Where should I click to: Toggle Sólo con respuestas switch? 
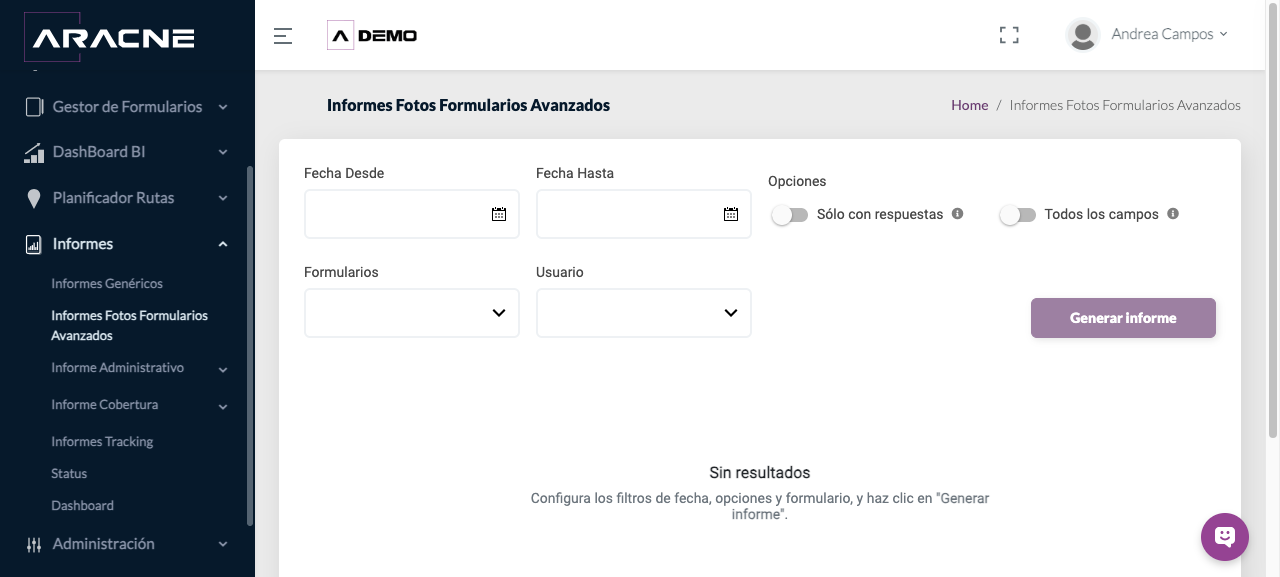coord(790,215)
